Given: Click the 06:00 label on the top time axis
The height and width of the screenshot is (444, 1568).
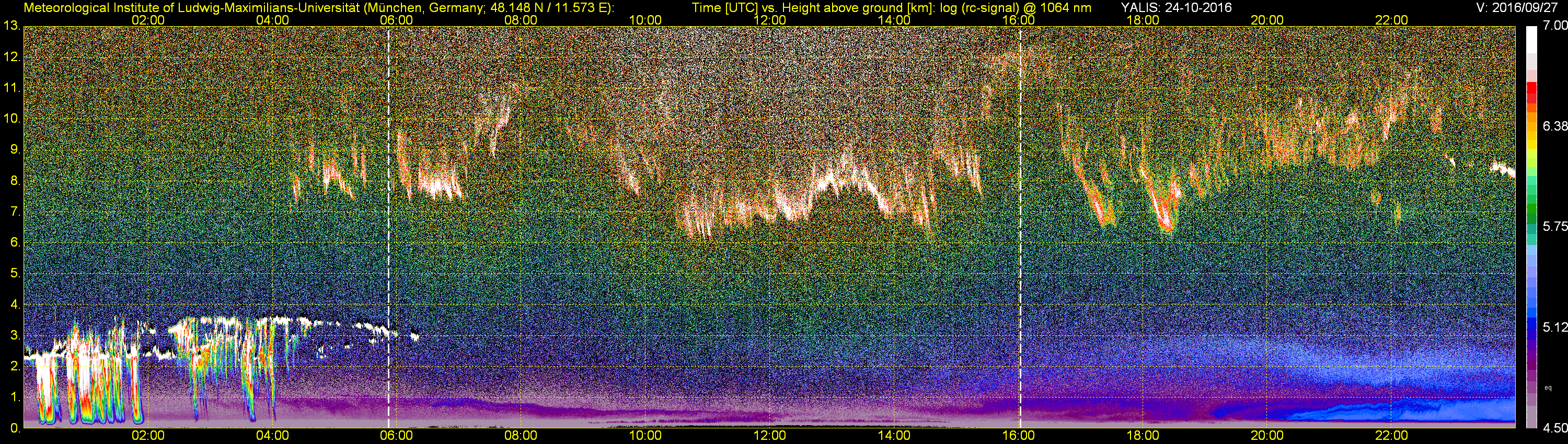Looking at the screenshot, I should click(396, 20).
